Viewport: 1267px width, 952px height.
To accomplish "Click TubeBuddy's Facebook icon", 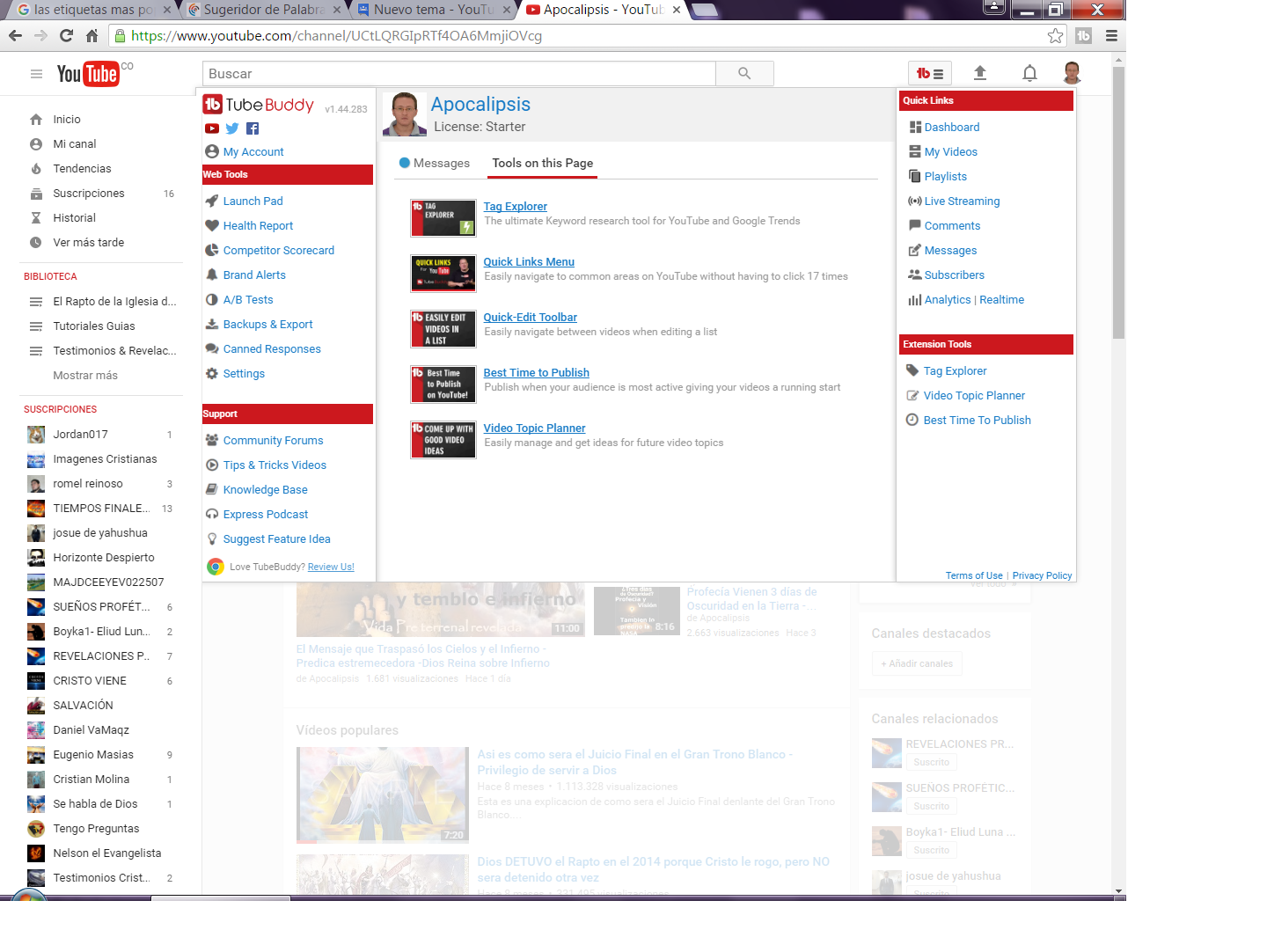I will click(x=253, y=128).
